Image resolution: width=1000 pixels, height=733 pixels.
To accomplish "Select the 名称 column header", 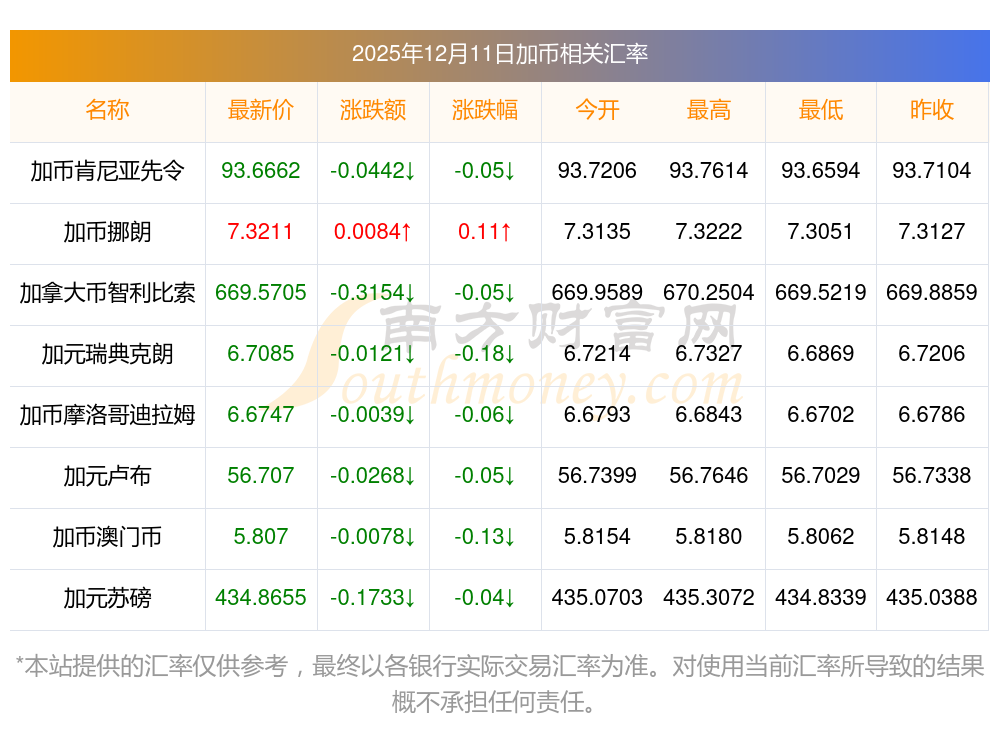I will pyautogui.click(x=107, y=110).
